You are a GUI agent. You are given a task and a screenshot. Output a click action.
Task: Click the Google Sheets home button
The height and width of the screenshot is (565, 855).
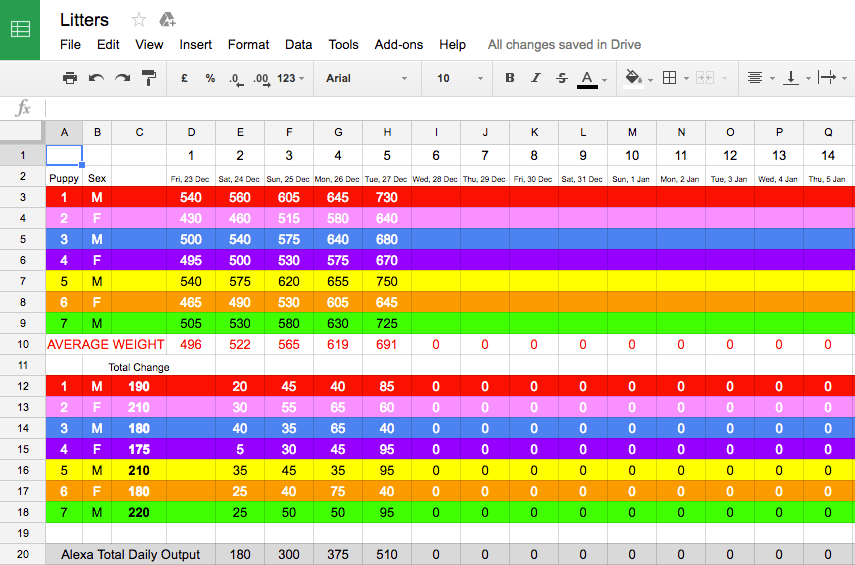point(20,29)
